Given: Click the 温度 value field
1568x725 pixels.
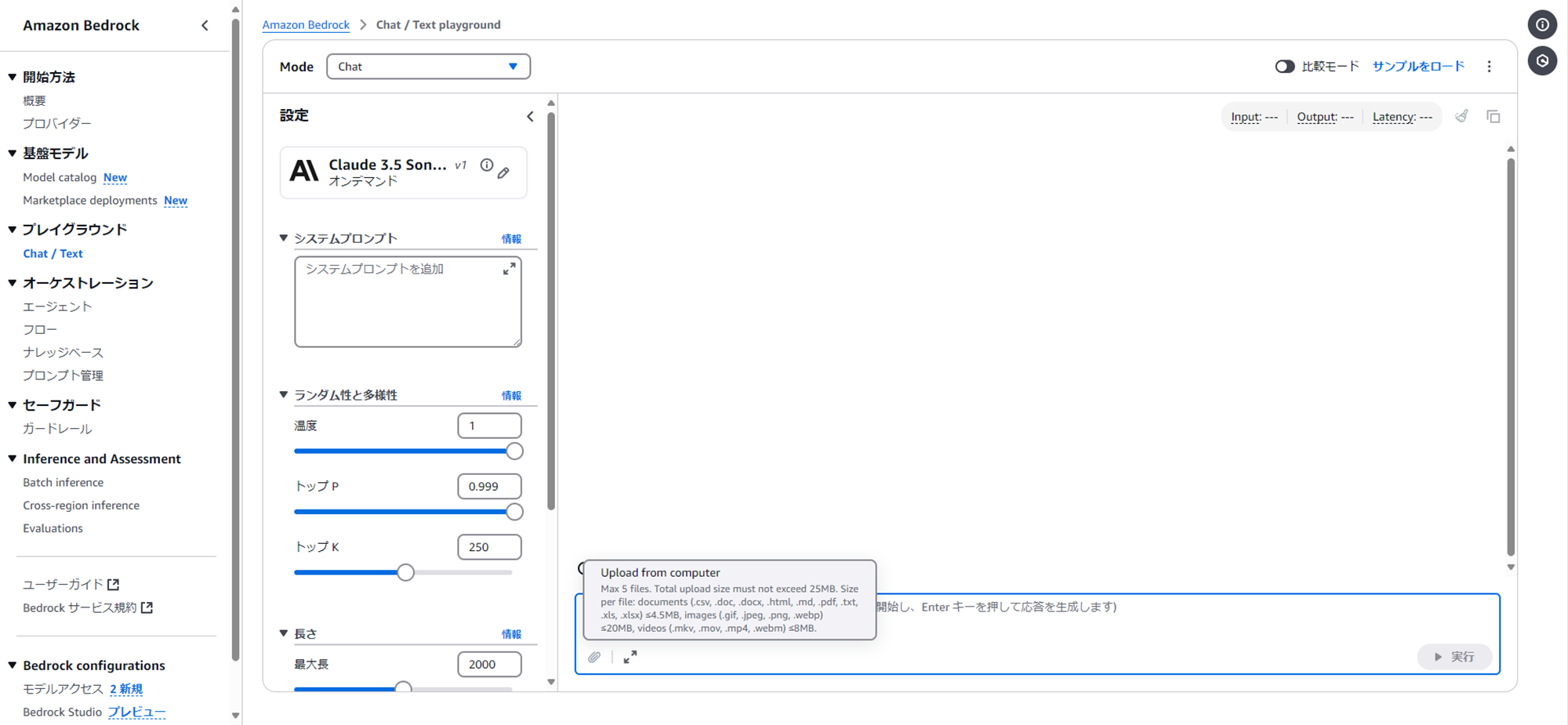Looking at the screenshot, I should 489,426.
